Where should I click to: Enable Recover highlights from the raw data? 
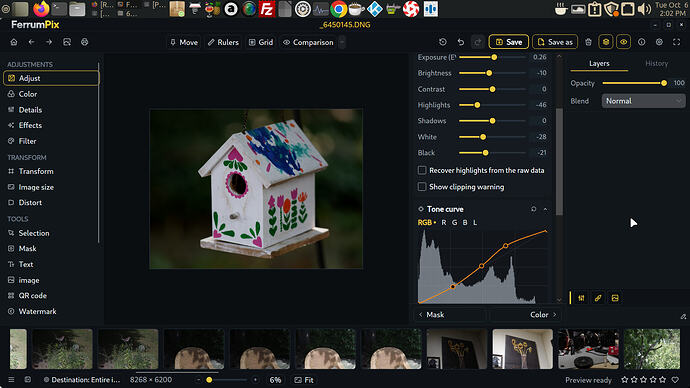(x=422, y=170)
